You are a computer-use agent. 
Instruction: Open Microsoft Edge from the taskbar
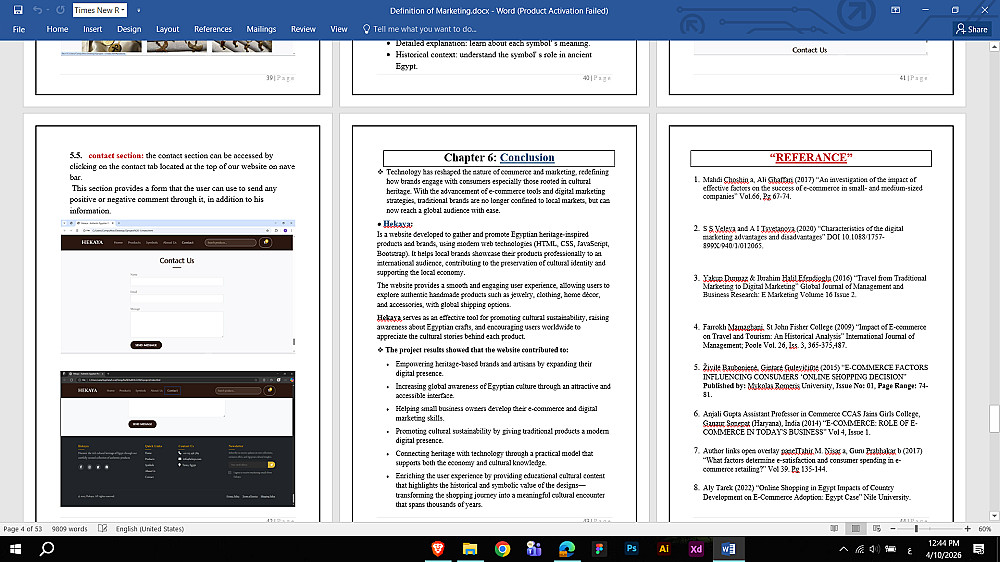pyautogui.click(x=567, y=549)
